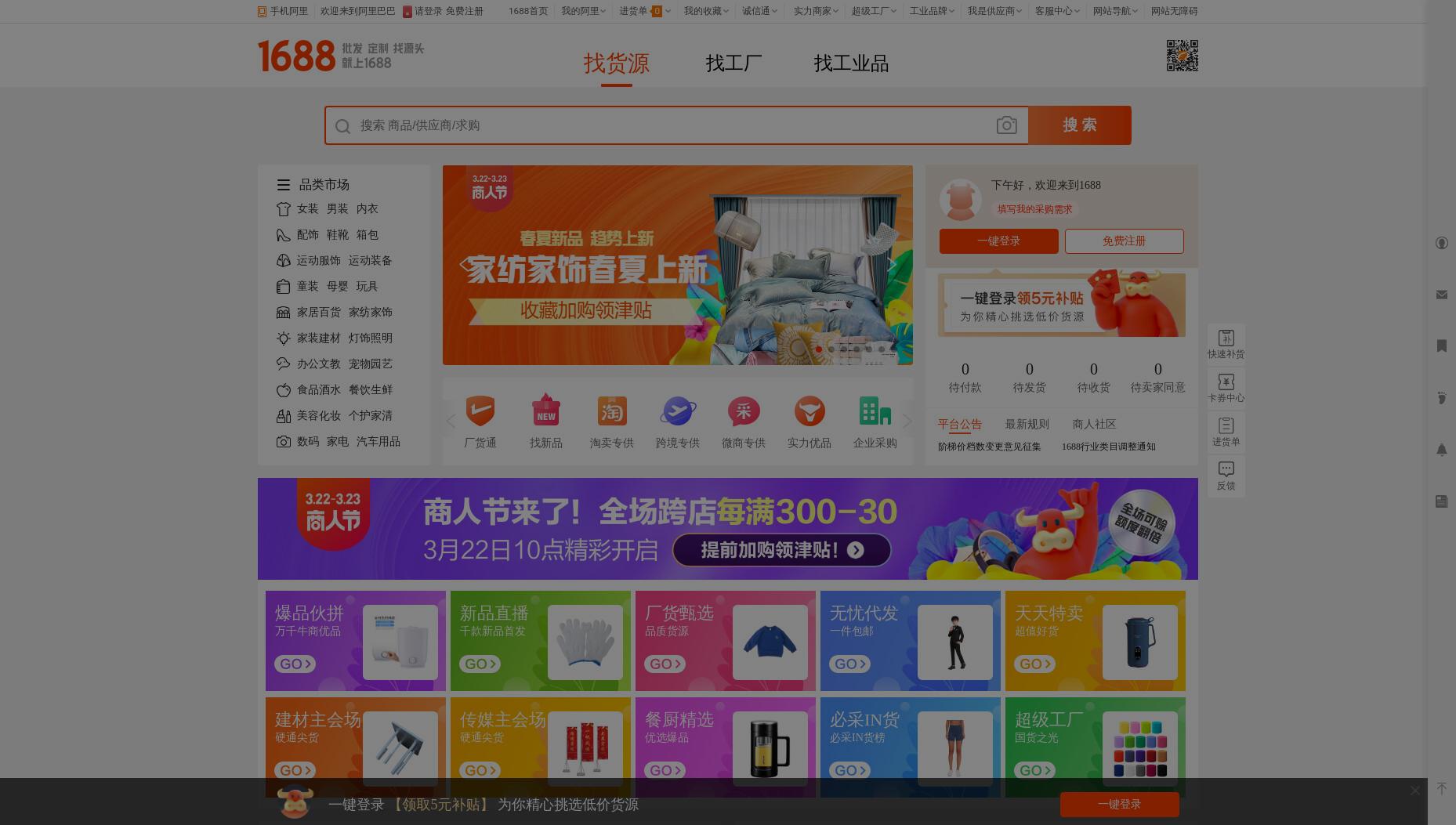Switch to the 找工厂 tab
1456x825 pixels.
(x=733, y=63)
